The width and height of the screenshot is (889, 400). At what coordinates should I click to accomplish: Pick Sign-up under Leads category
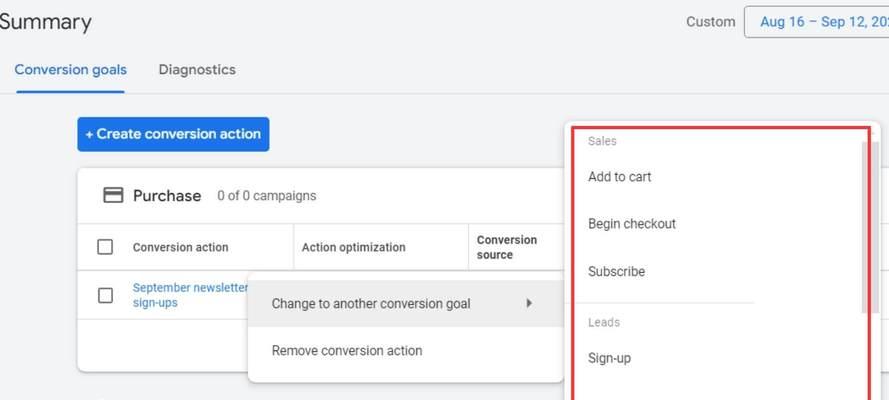point(609,358)
